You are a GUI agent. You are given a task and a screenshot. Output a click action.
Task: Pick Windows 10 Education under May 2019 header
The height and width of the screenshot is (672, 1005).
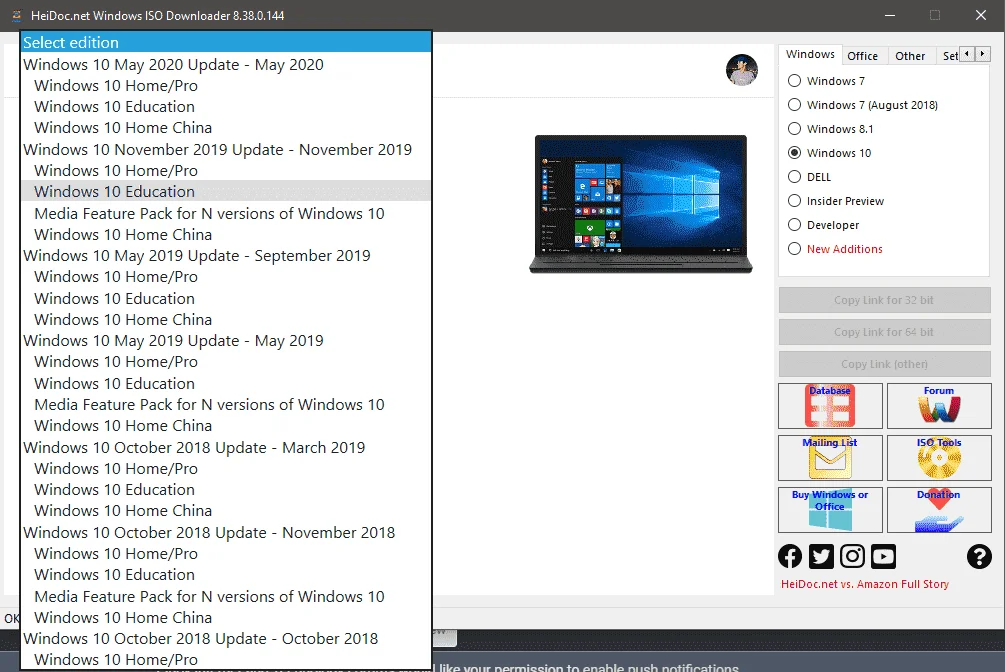226,383
